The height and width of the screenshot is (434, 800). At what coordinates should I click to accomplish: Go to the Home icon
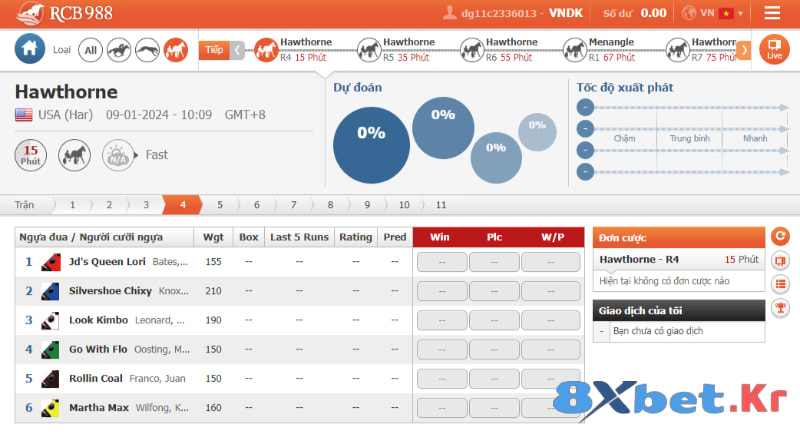(30, 48)
